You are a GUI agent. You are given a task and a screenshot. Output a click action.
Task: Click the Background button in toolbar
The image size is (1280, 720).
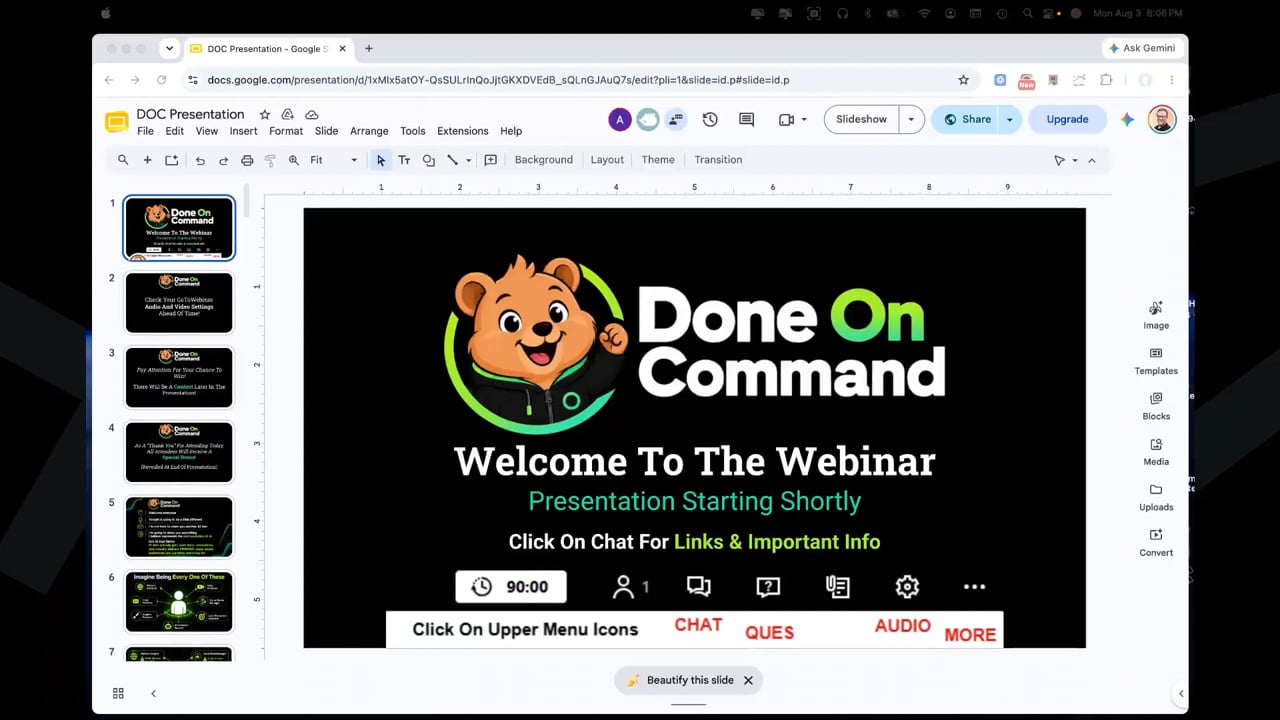(x=543, y=160)
